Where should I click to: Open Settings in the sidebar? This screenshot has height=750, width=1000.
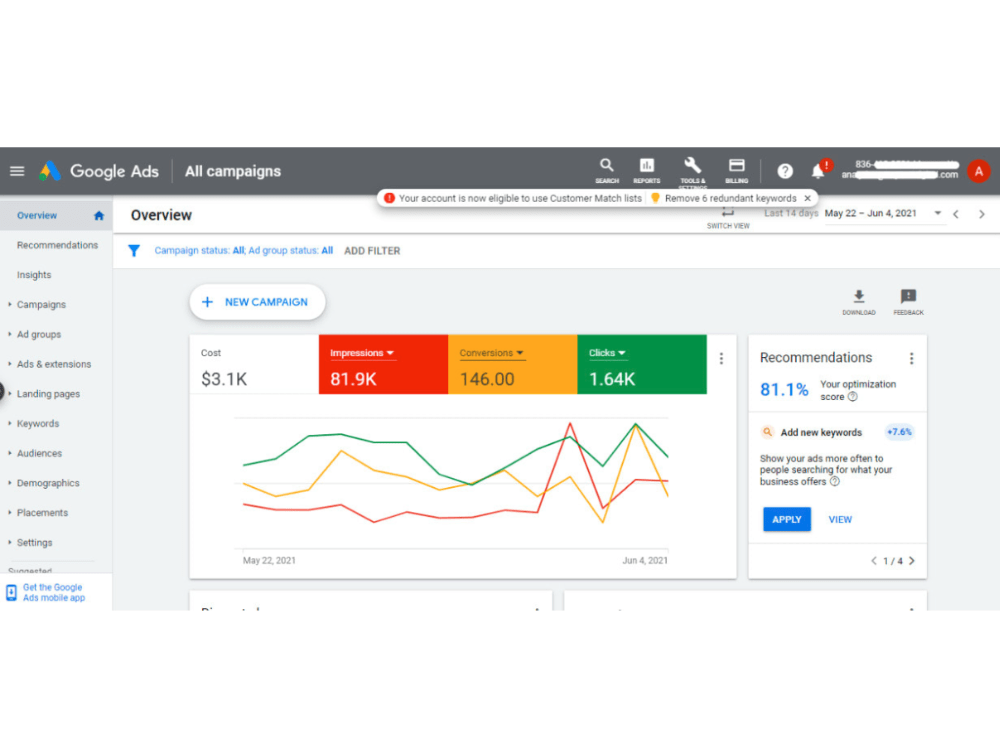coord(34,543)
